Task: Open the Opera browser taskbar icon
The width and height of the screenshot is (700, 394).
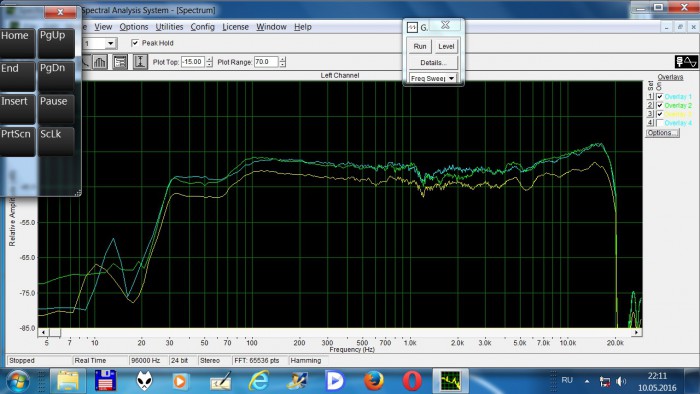Action: click(412, 382)
